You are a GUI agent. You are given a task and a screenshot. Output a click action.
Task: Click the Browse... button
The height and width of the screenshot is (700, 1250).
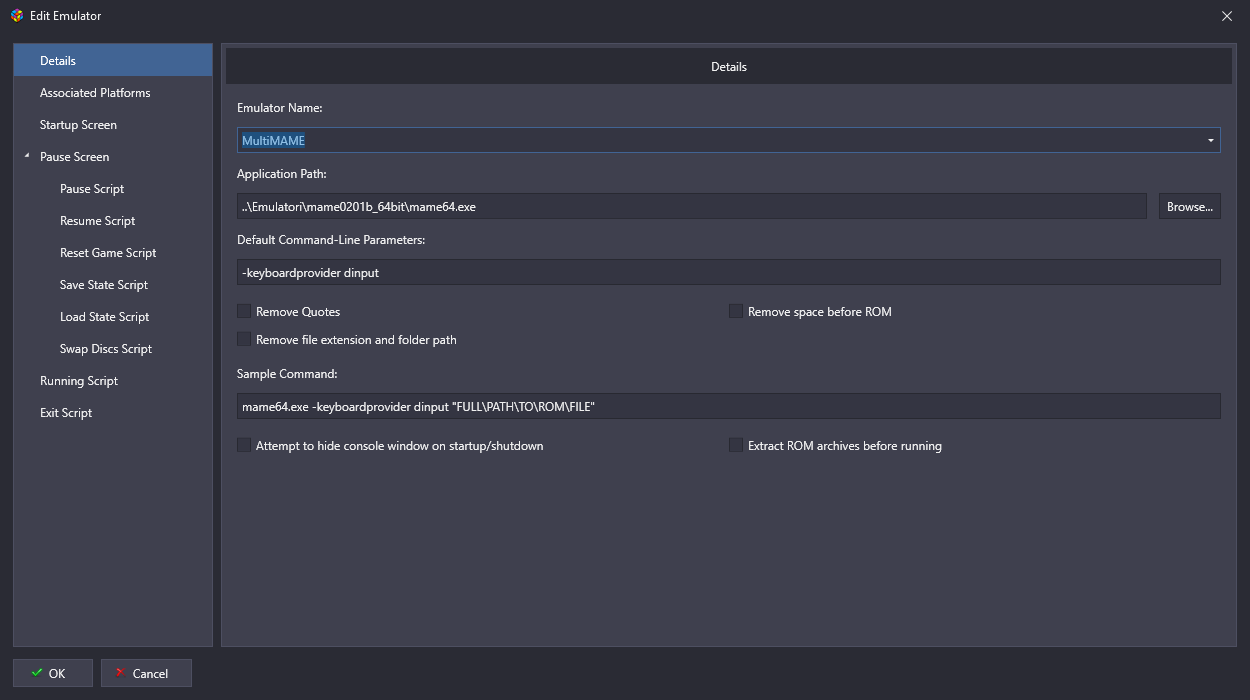1190,206
